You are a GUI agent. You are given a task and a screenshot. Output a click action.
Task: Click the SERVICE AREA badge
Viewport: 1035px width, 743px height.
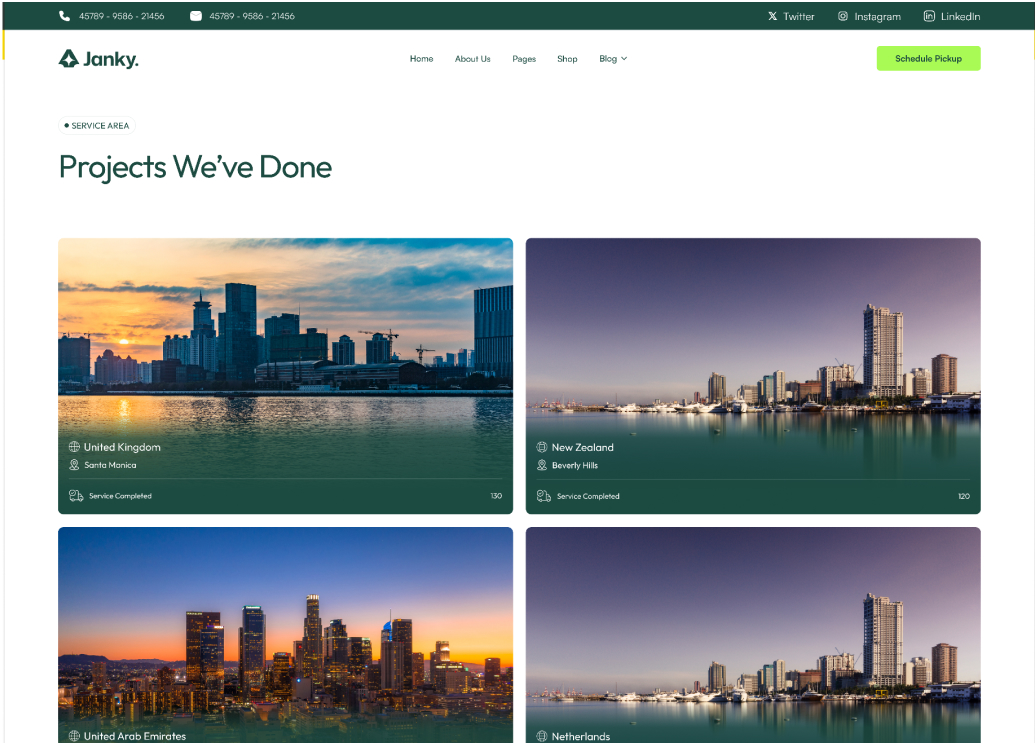click(x=97, y=125)
